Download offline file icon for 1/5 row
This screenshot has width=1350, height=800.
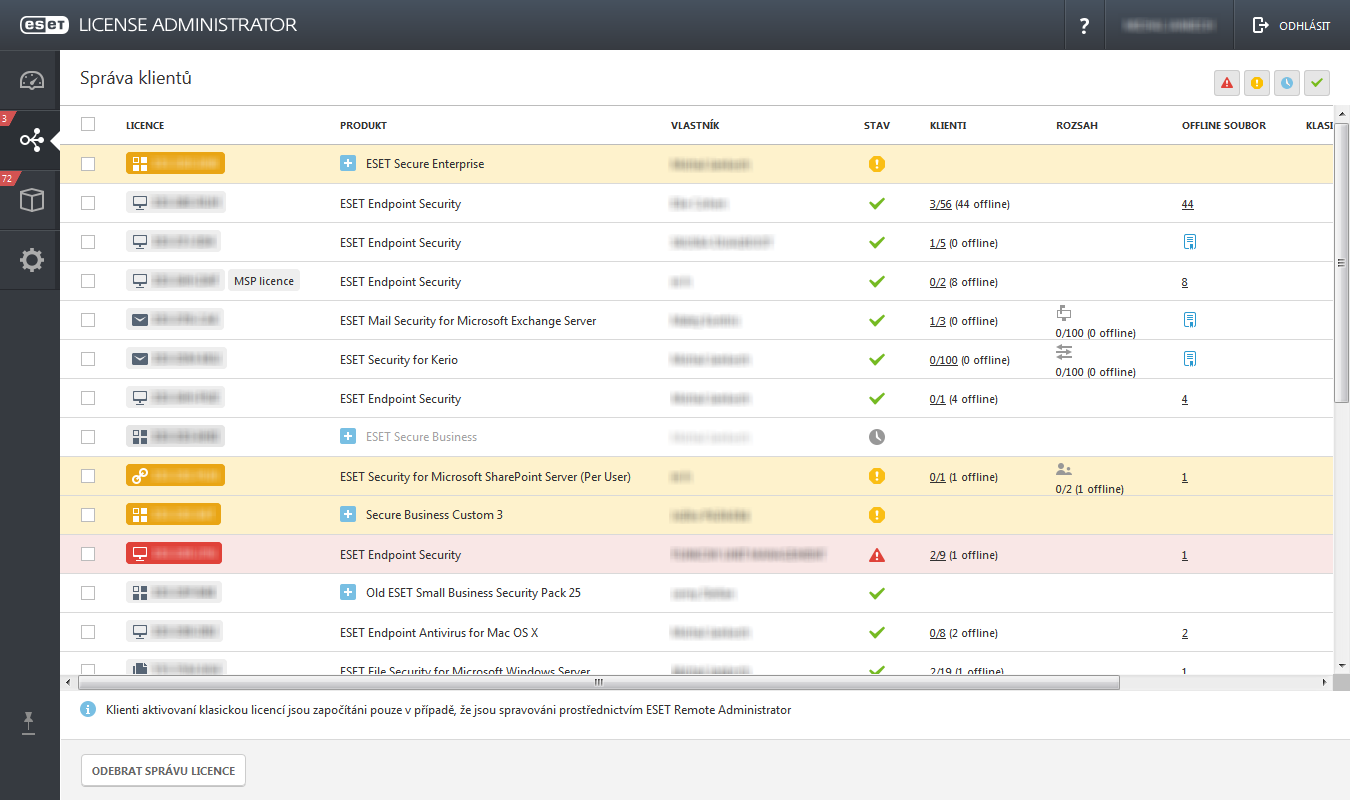[x=1189, y=242]
